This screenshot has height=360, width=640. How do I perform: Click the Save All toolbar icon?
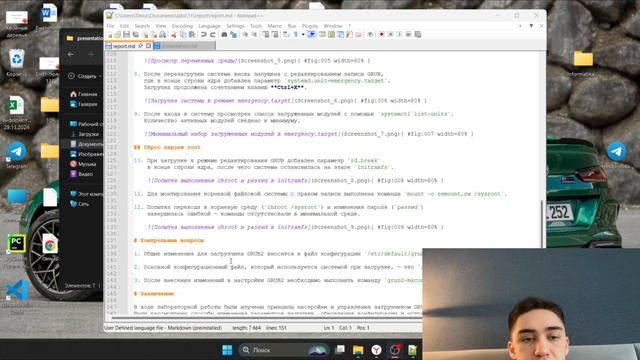(136, 35)
